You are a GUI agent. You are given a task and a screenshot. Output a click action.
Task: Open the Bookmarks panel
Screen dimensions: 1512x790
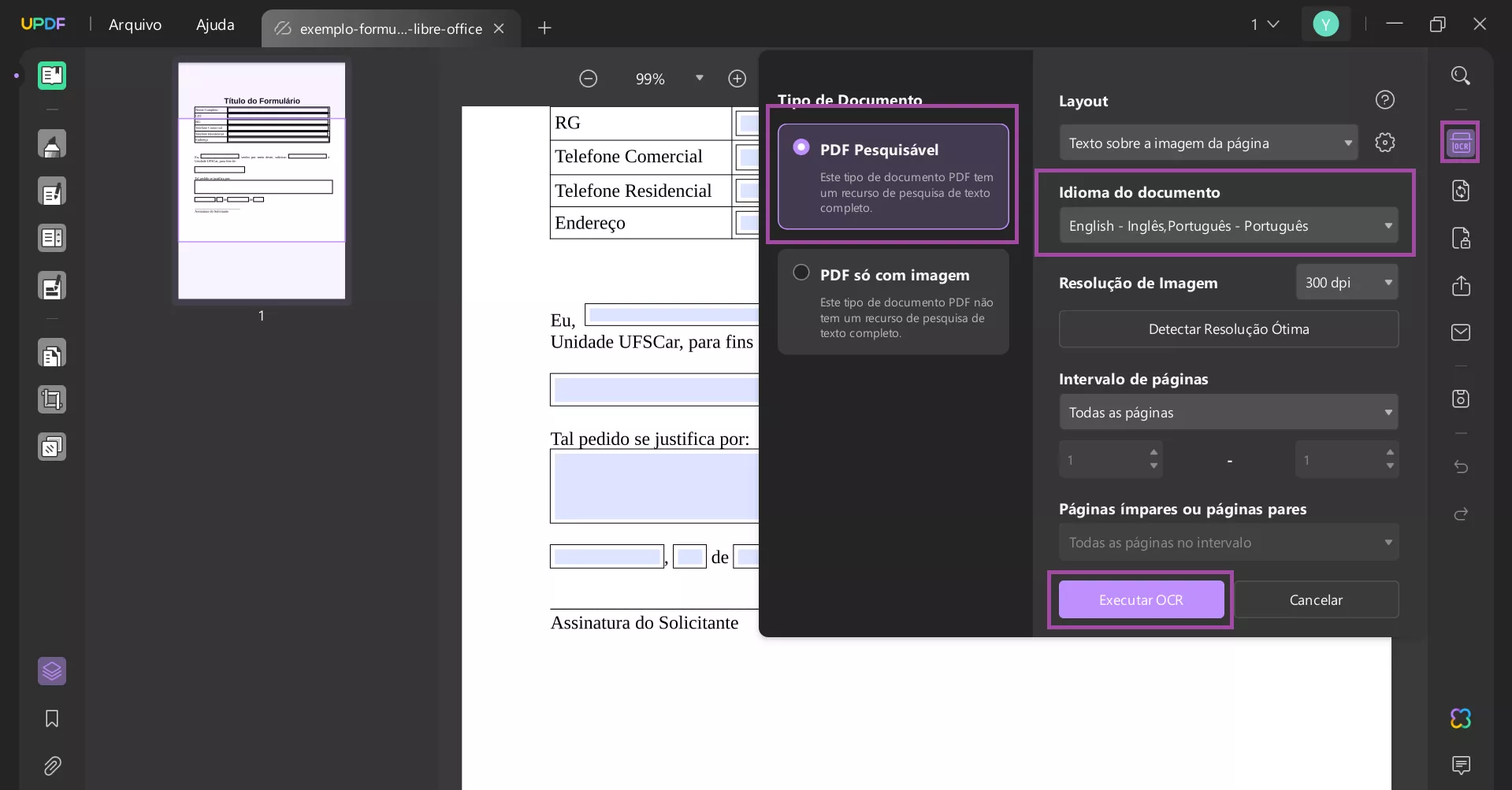(52, 718)
